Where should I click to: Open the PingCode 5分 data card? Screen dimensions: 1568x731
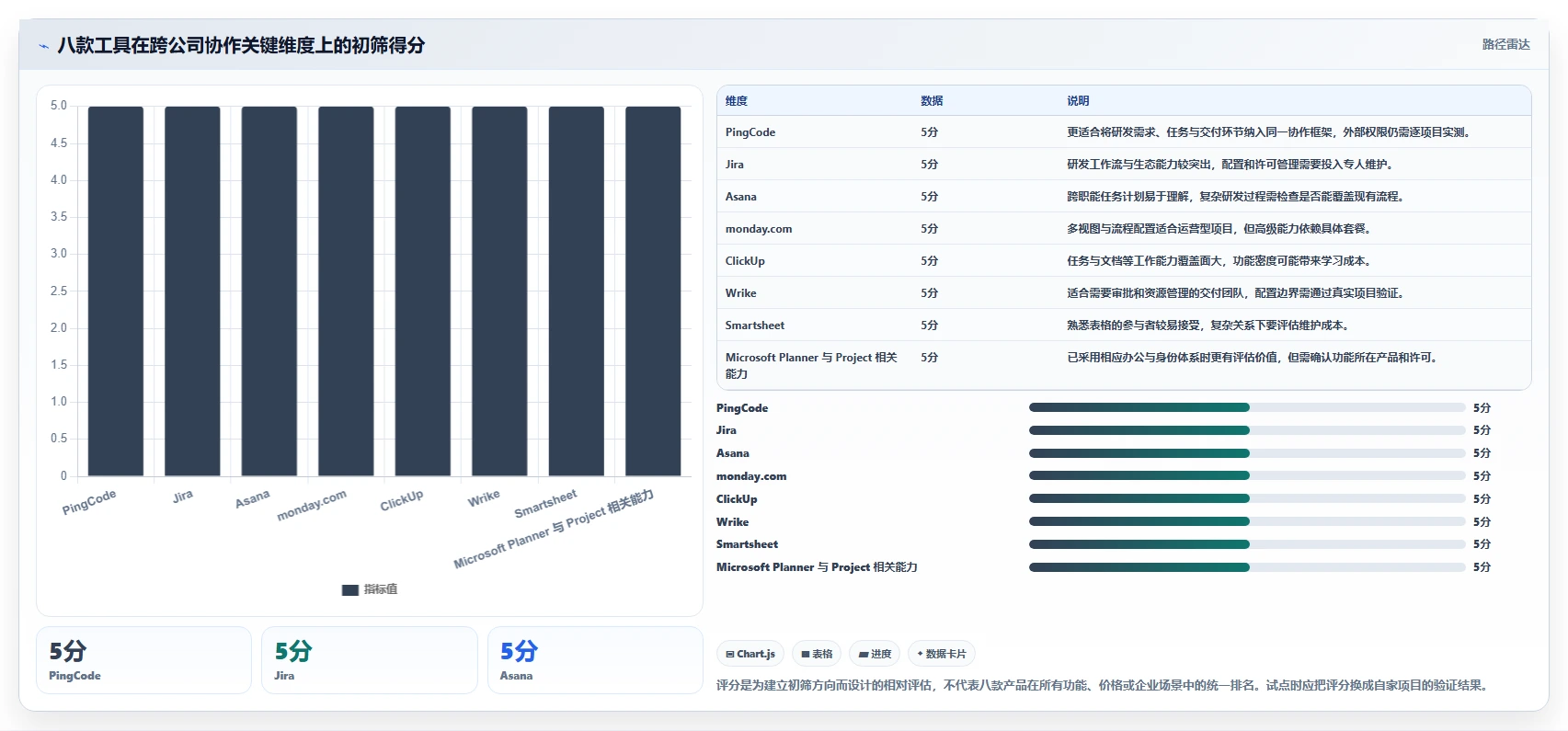click(x=143, y=660)
